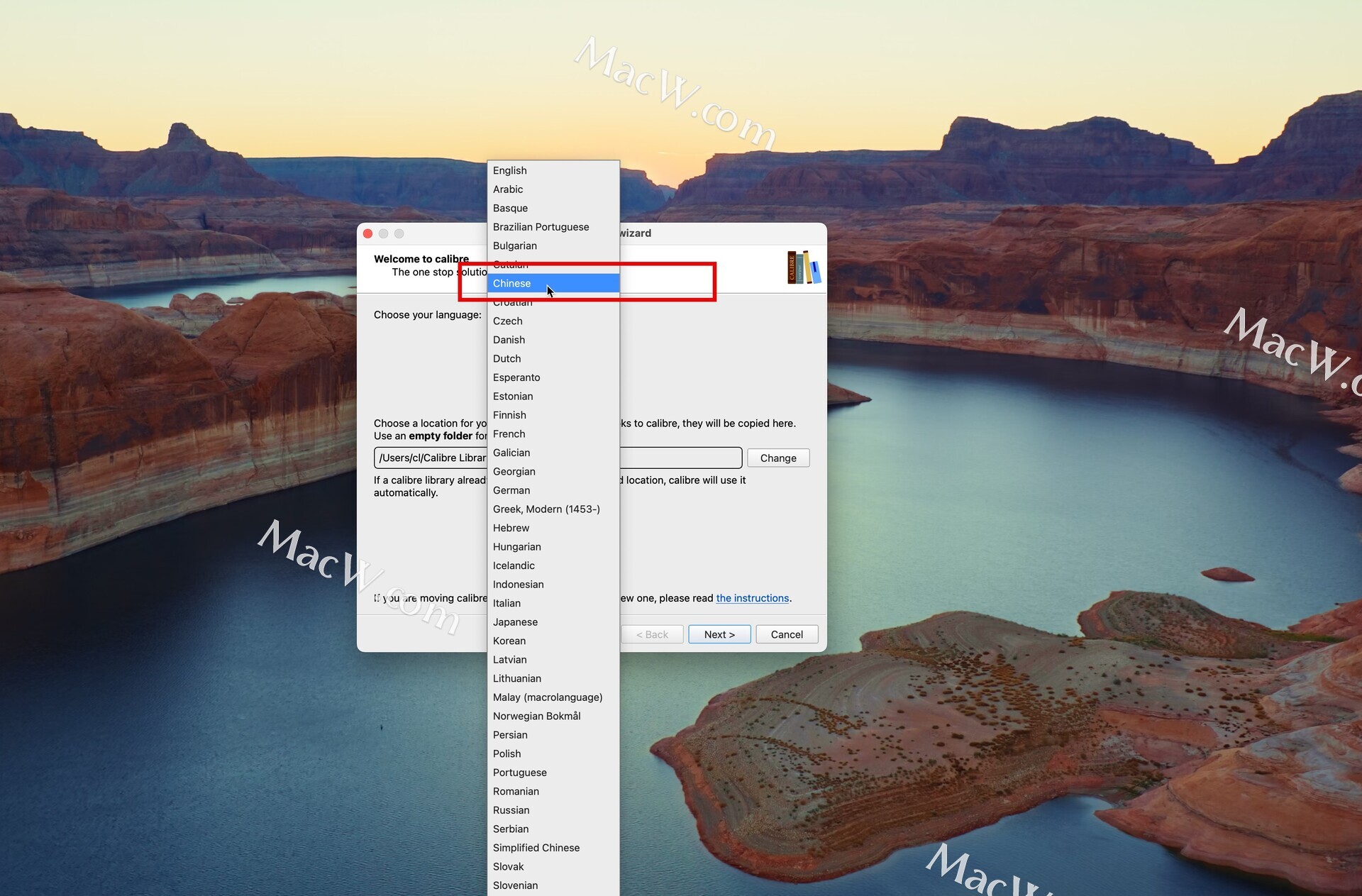The height and width of the screenshot is (896, 1362).
Task: Select Brazilian Portuguese option
Action: pyautogui.click(x=541, y=227)
